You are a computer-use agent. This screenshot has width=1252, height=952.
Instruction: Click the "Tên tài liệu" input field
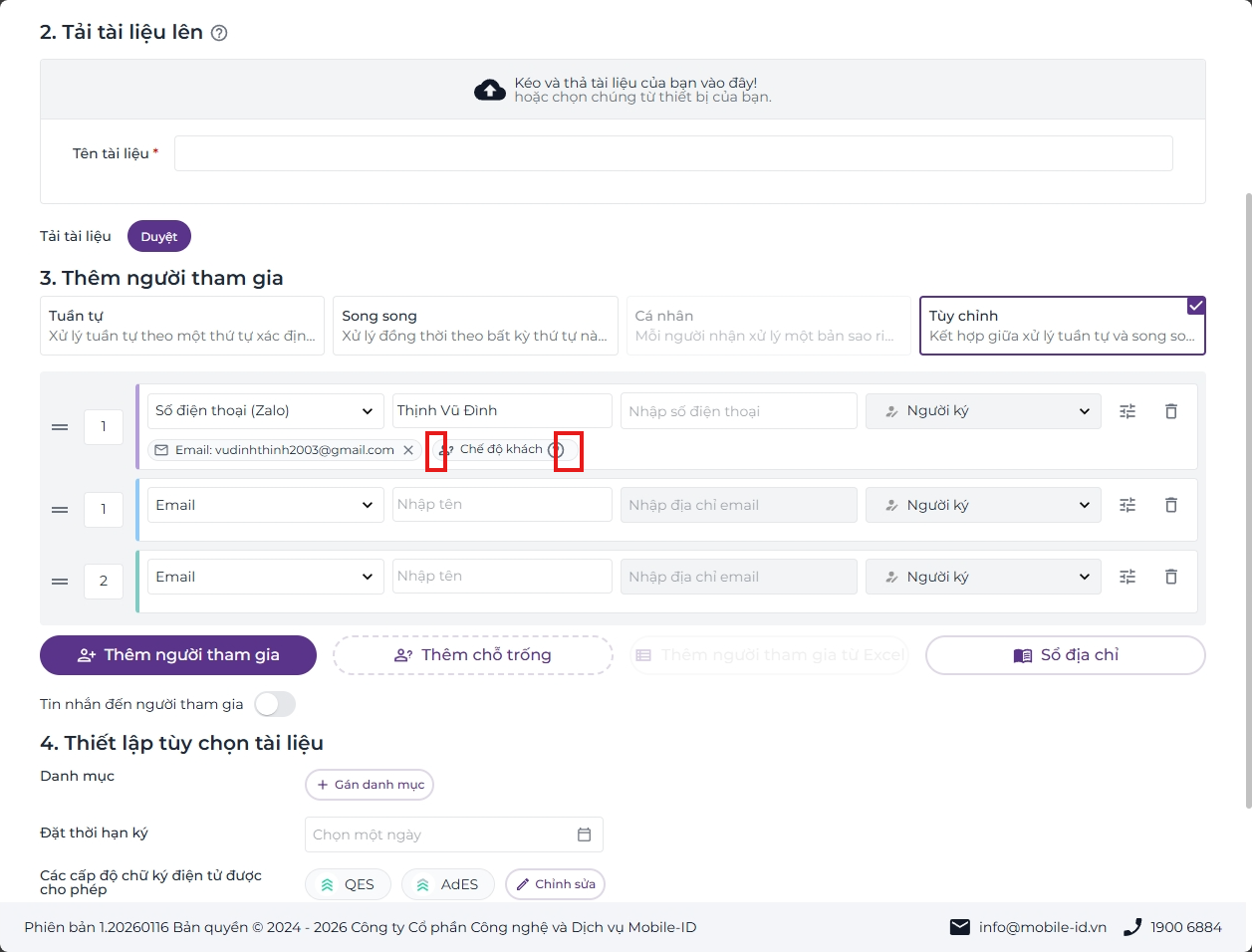pos(673,153)
